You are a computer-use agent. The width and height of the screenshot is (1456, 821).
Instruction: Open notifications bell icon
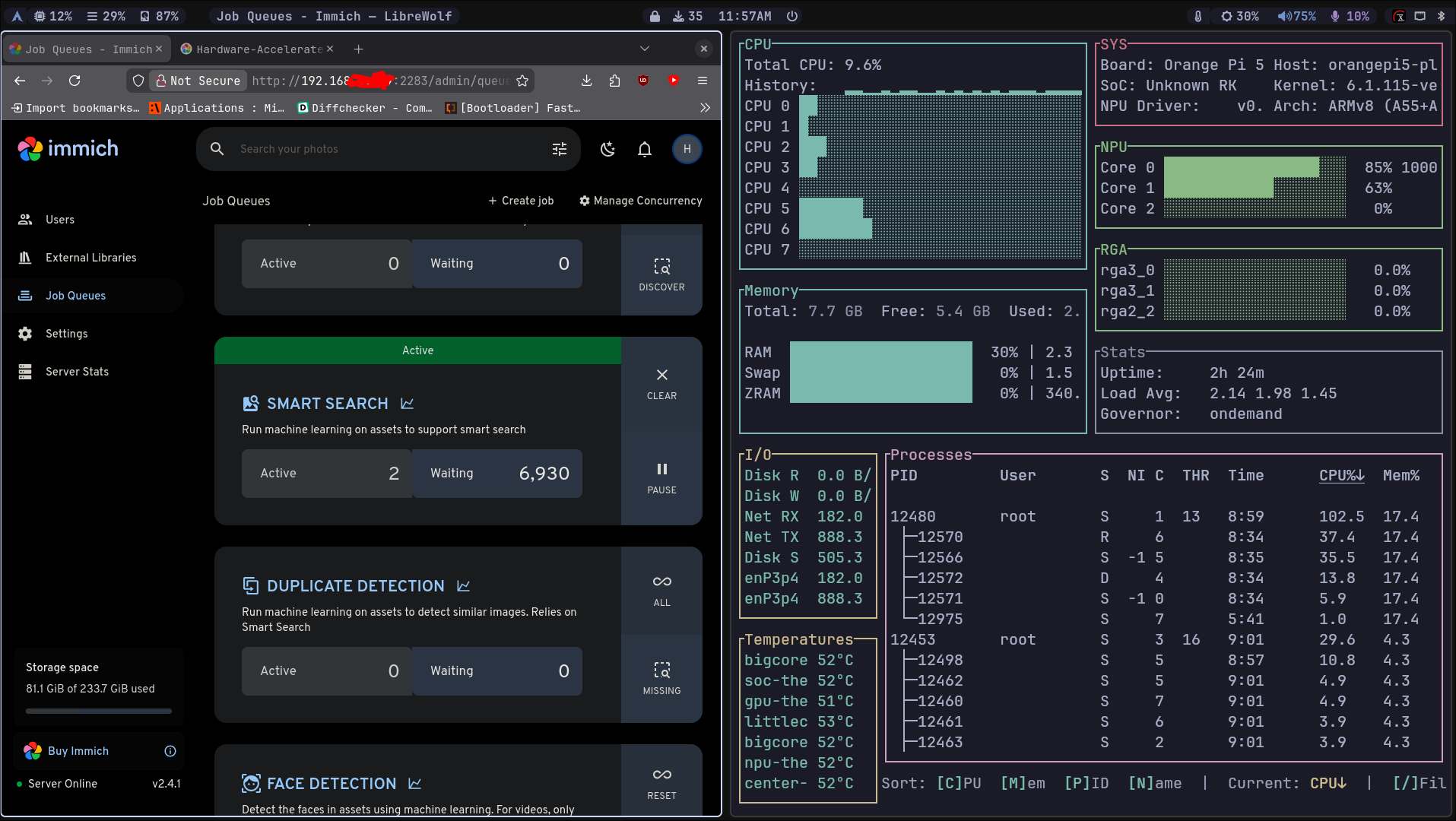pyautogui.click(x=645, y=149)
